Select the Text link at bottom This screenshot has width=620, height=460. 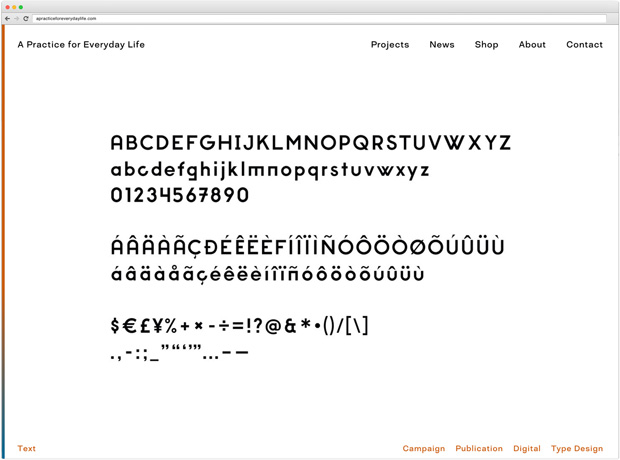pos(26,448)
